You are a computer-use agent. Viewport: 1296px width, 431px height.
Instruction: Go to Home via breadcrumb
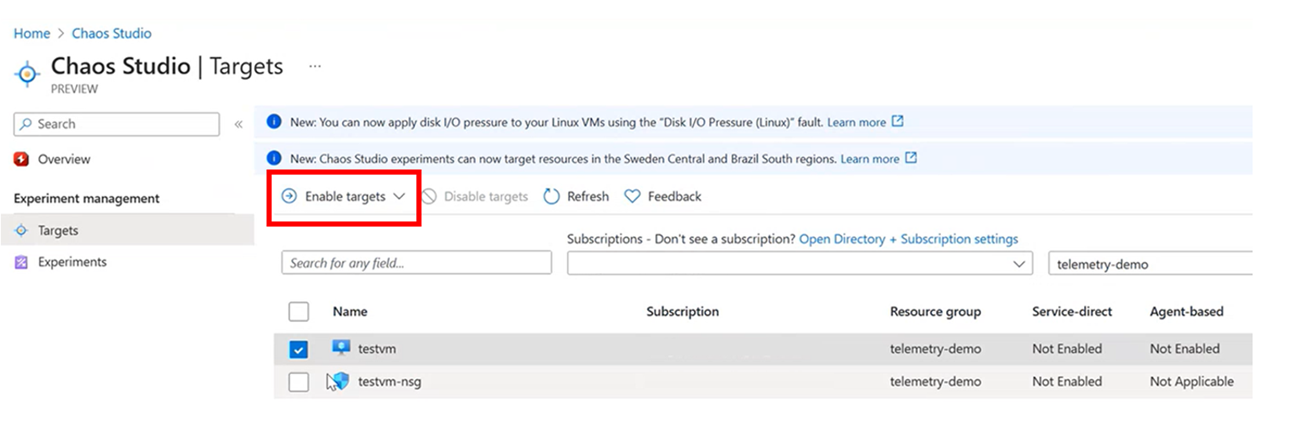pyautogui.click(x=31, y=33)
